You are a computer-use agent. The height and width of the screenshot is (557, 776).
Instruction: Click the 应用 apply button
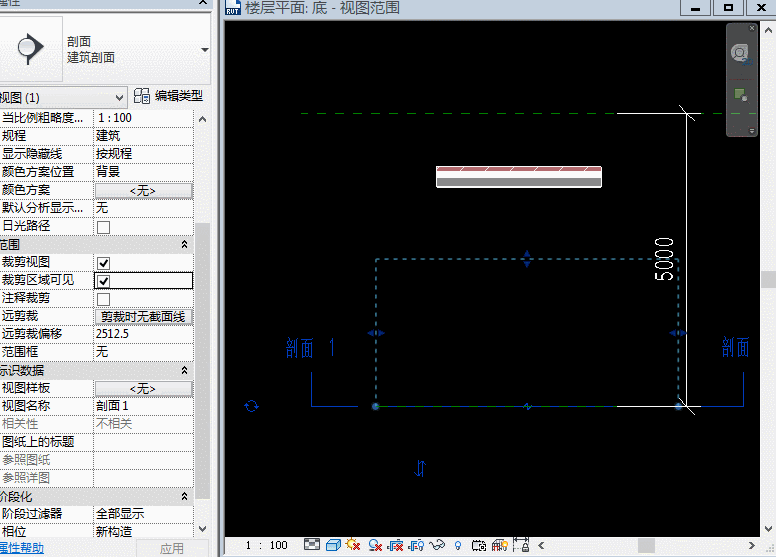pos(172,549)
